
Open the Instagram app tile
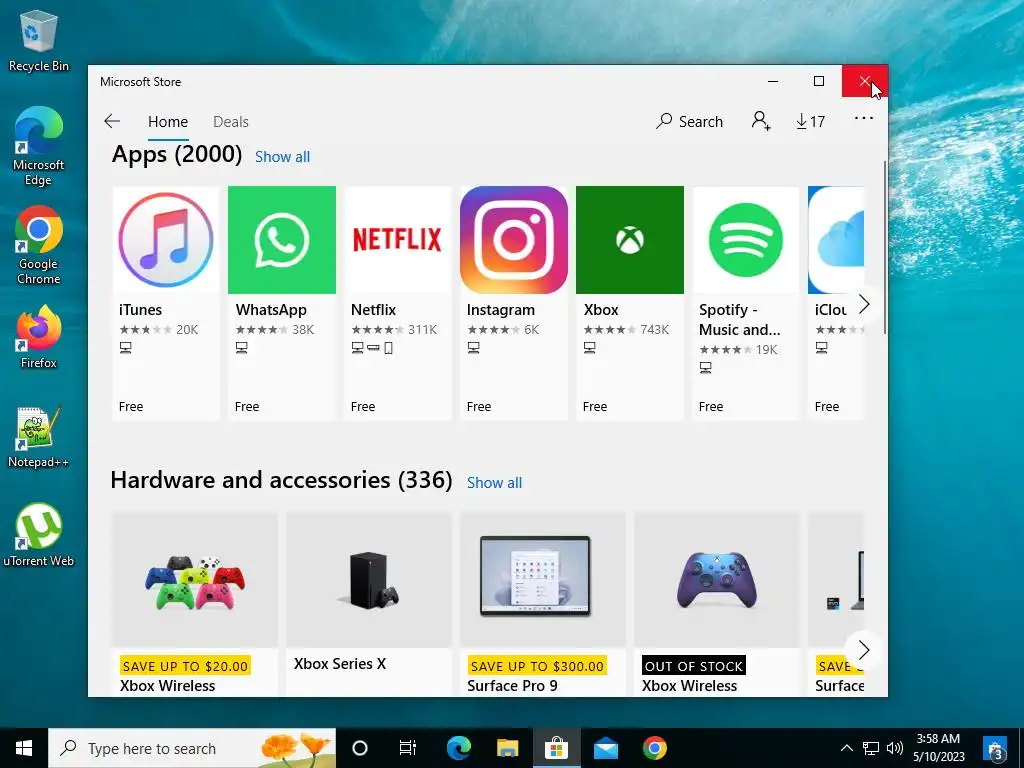514,303
